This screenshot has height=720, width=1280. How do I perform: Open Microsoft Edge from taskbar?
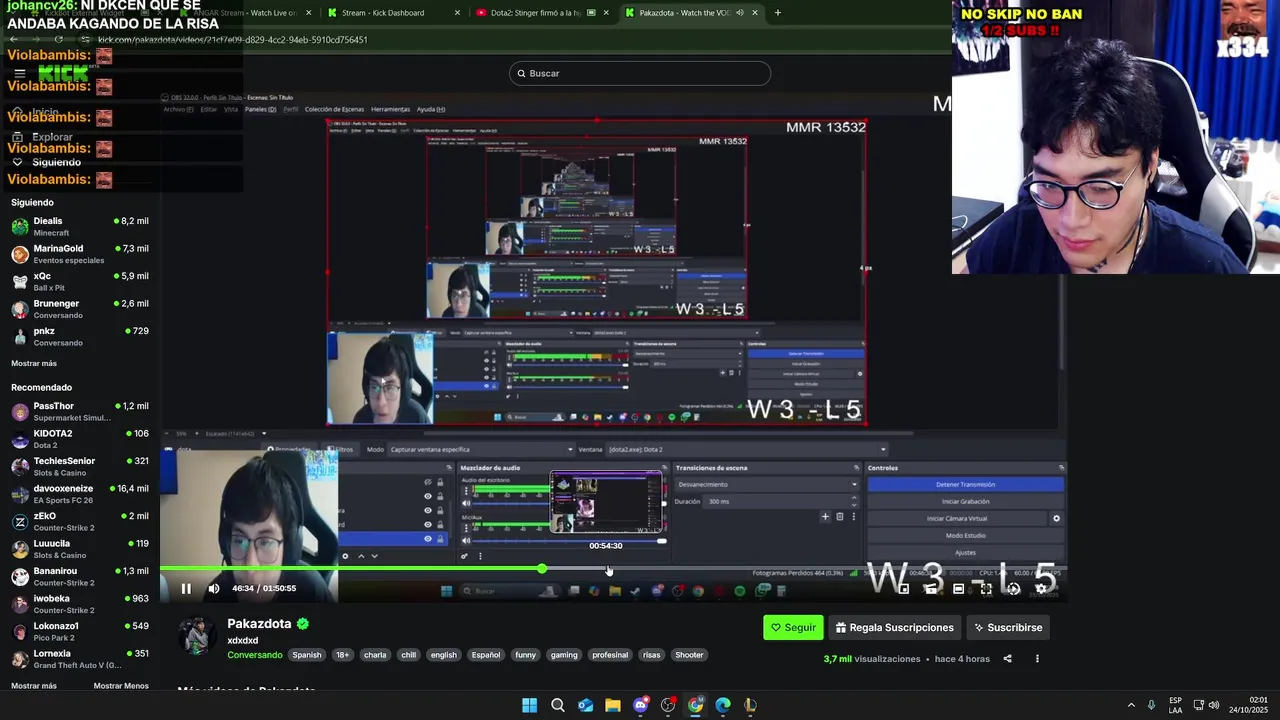[723, 705]
